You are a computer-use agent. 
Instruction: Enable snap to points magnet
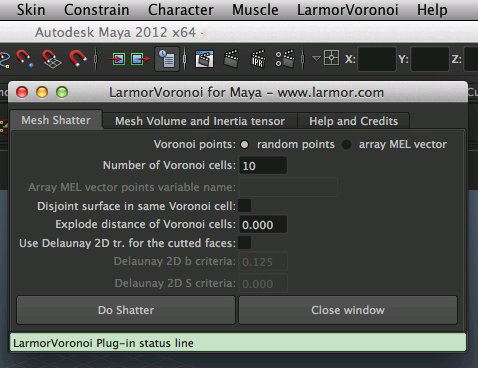(x=25, y=59)
